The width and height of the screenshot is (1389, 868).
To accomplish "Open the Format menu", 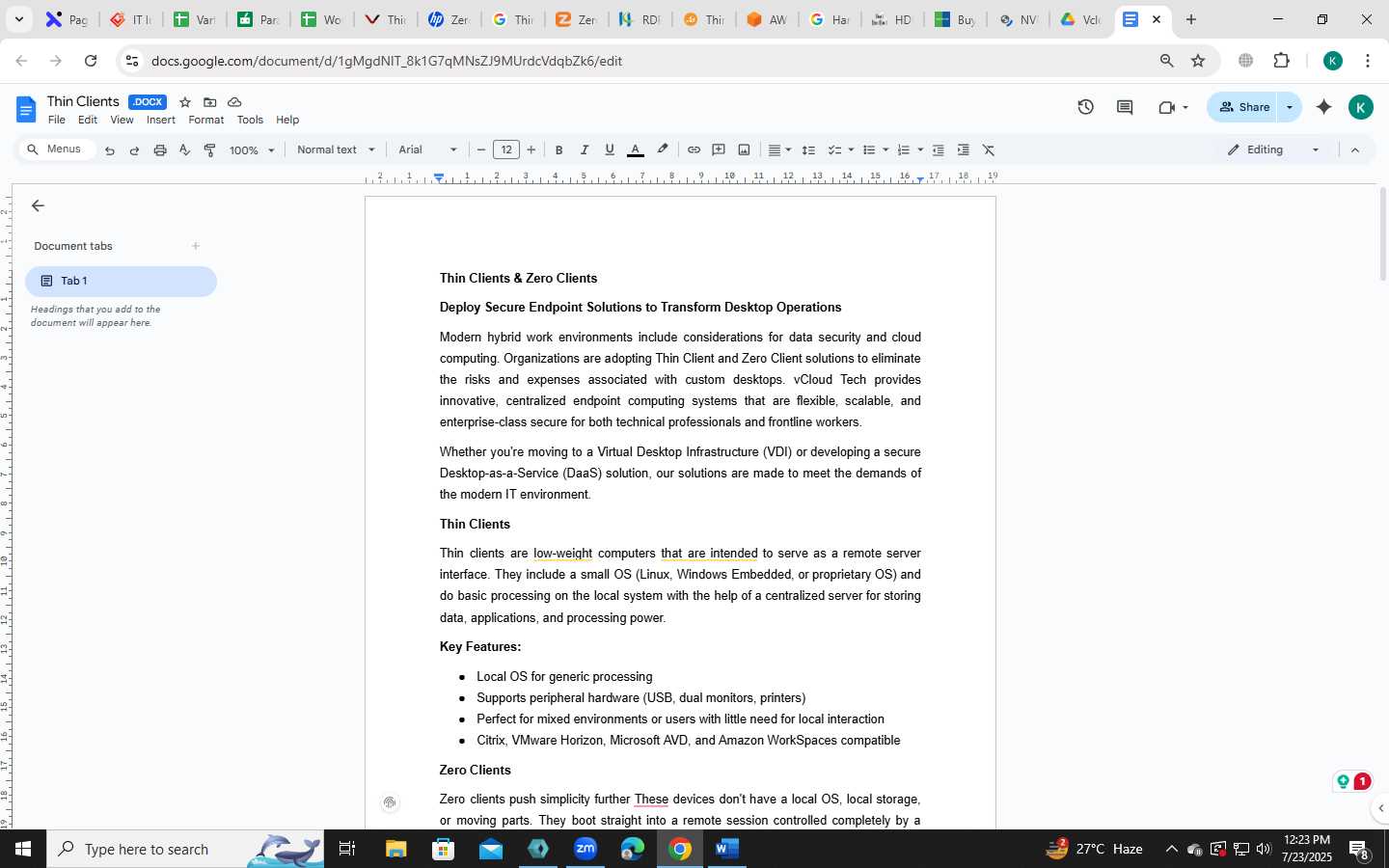I will point(206,120).
